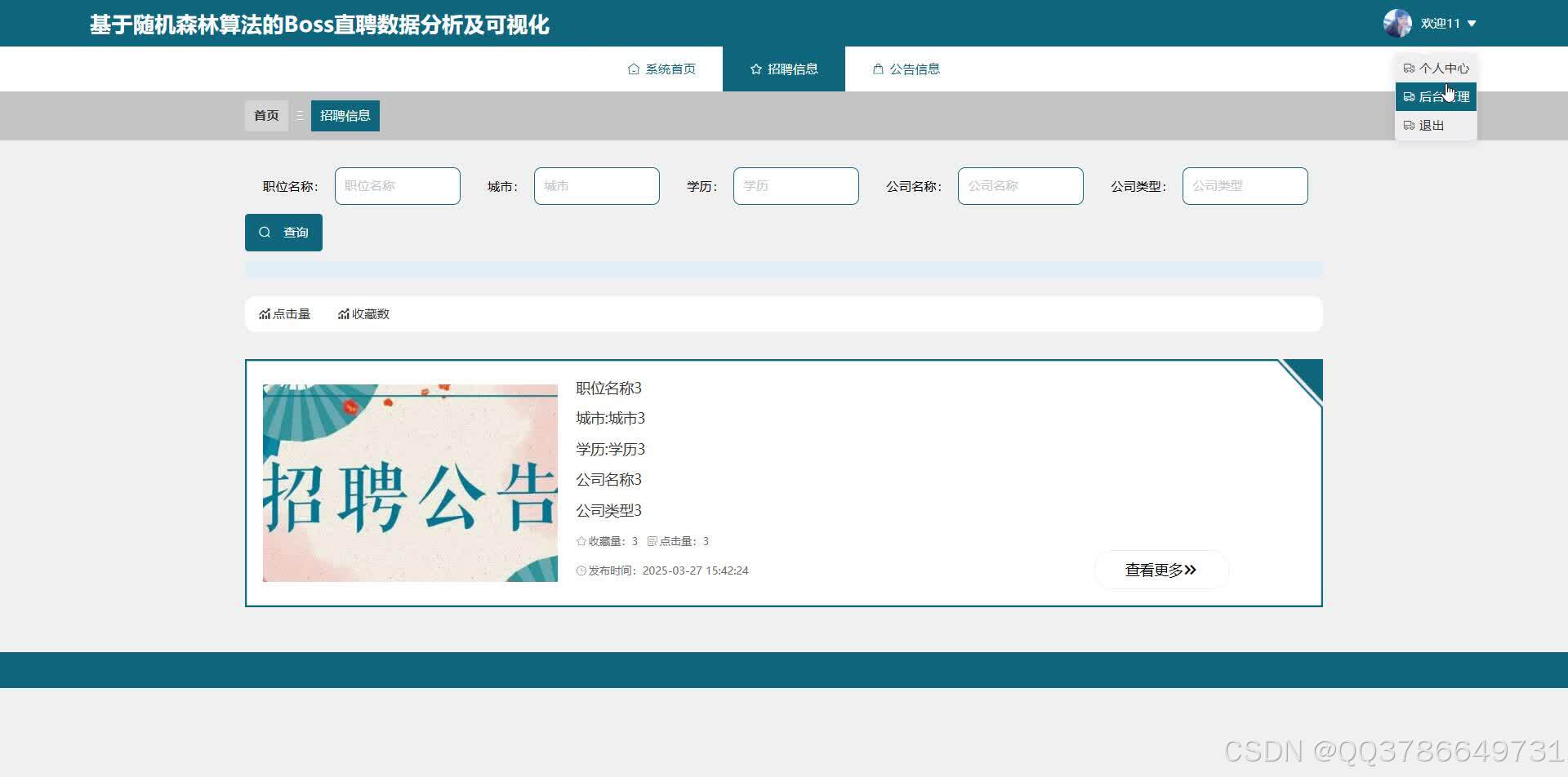Open the 招聘公告 thumbnail image
This screenshot has height=777, width=1568.
click(x=410, y=483)
